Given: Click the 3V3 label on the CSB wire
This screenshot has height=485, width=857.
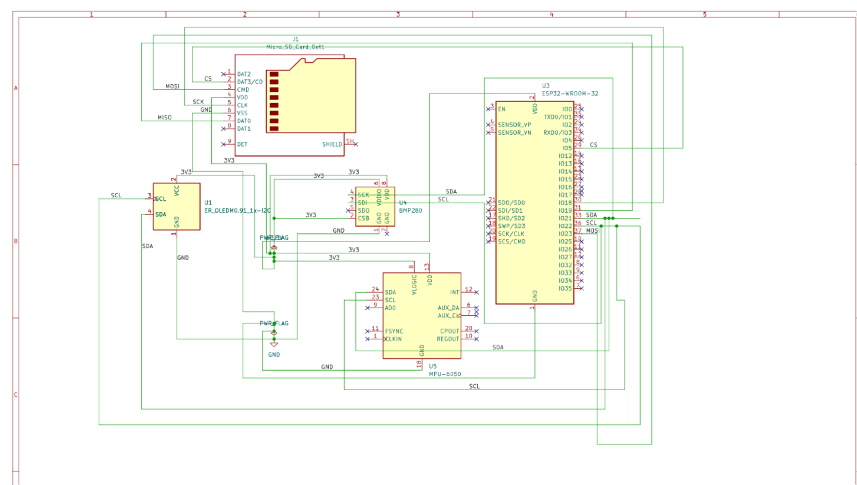Looking at the screenshot, I should point(311,215).
